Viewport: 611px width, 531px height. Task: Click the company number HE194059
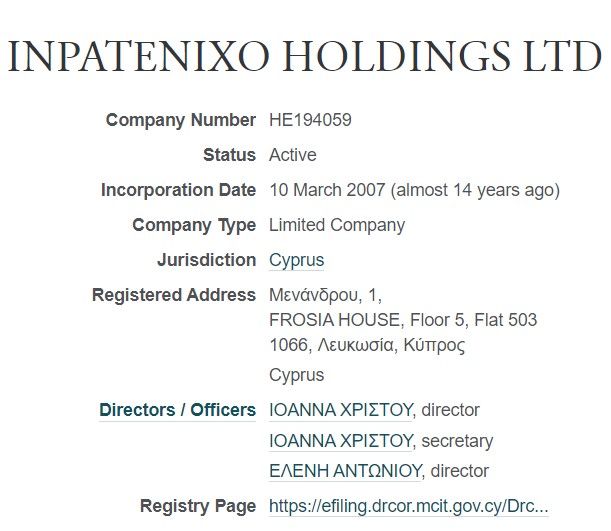pos(311,120)
